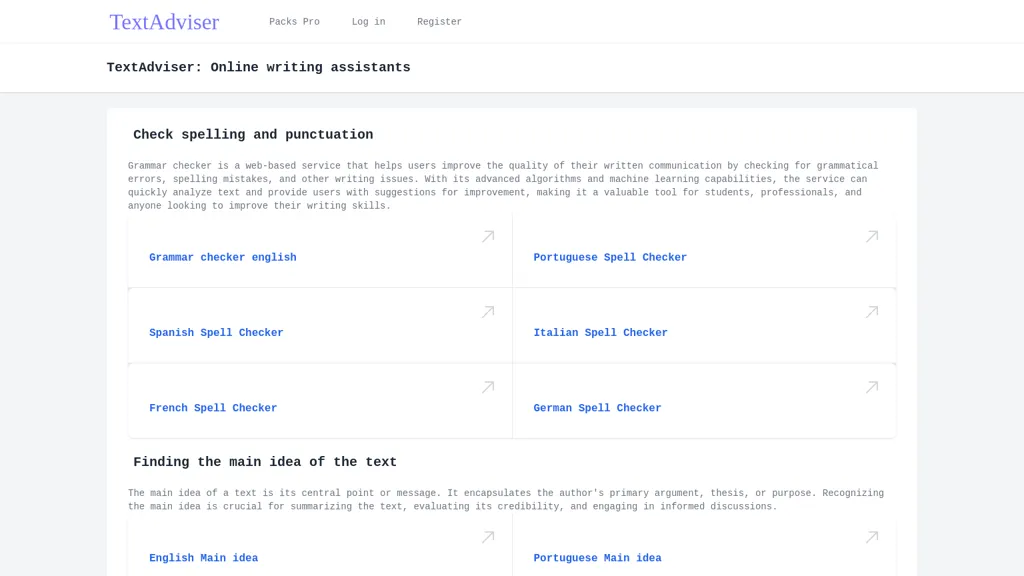Go to the Register page
The width and height of the screenshot is (1024, 576).
click(440, 22)
